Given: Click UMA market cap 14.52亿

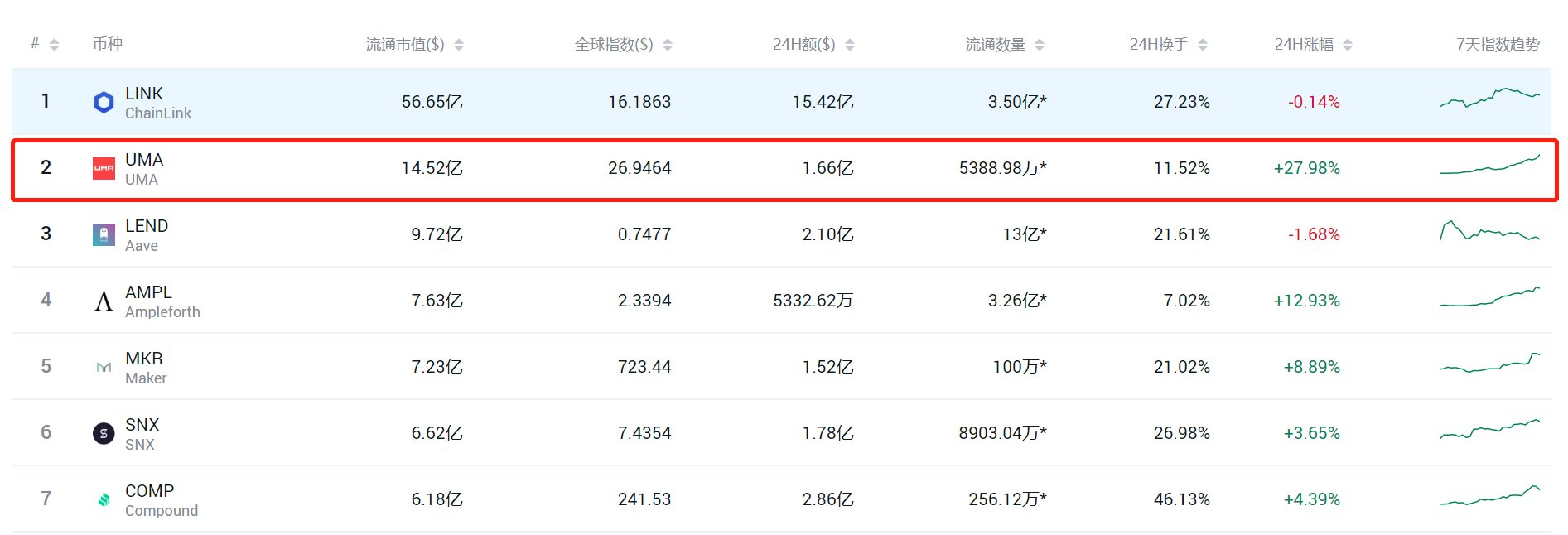Looking at the screenshot, I should (x=432, y=168).
